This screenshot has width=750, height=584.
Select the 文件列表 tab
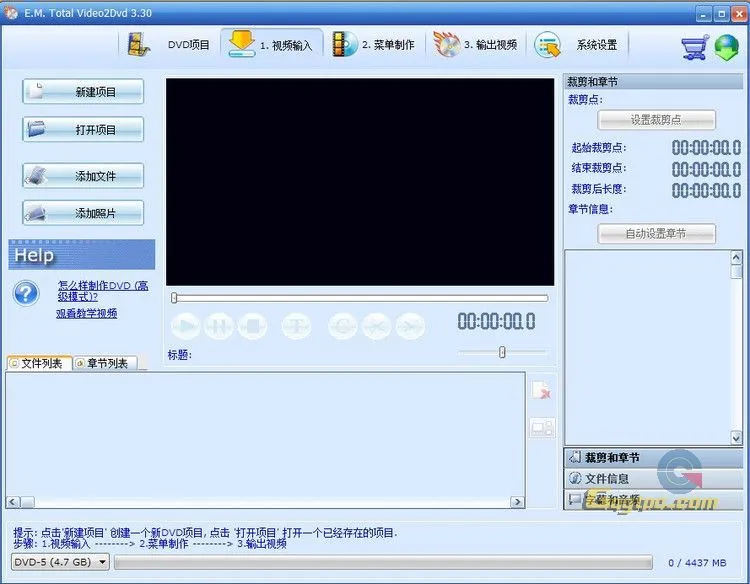(40, 364)
